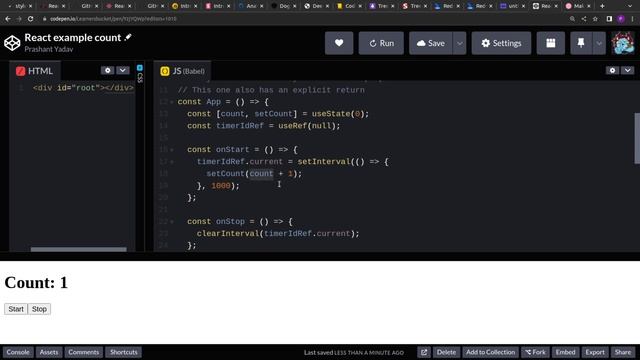
Task: Open preview in new window icon
Action: pos(424,352)
